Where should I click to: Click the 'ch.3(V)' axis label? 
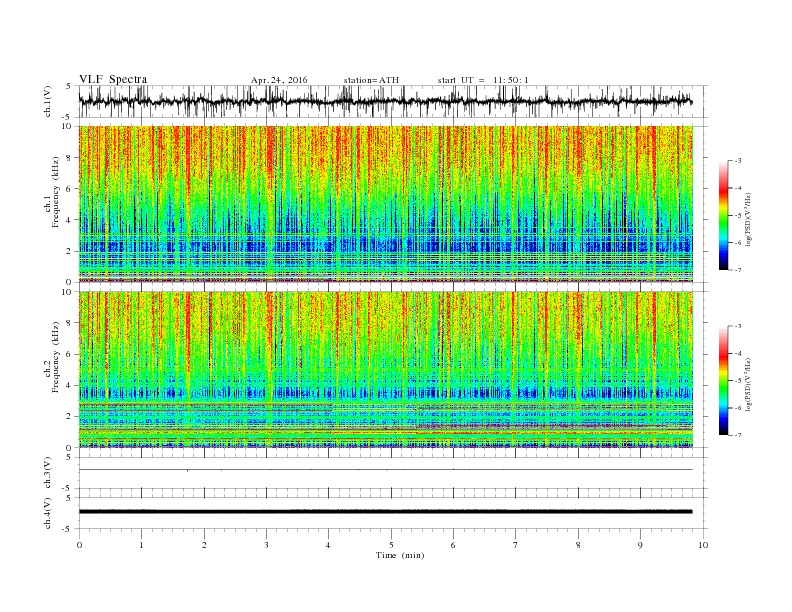(x=48, y=473)
